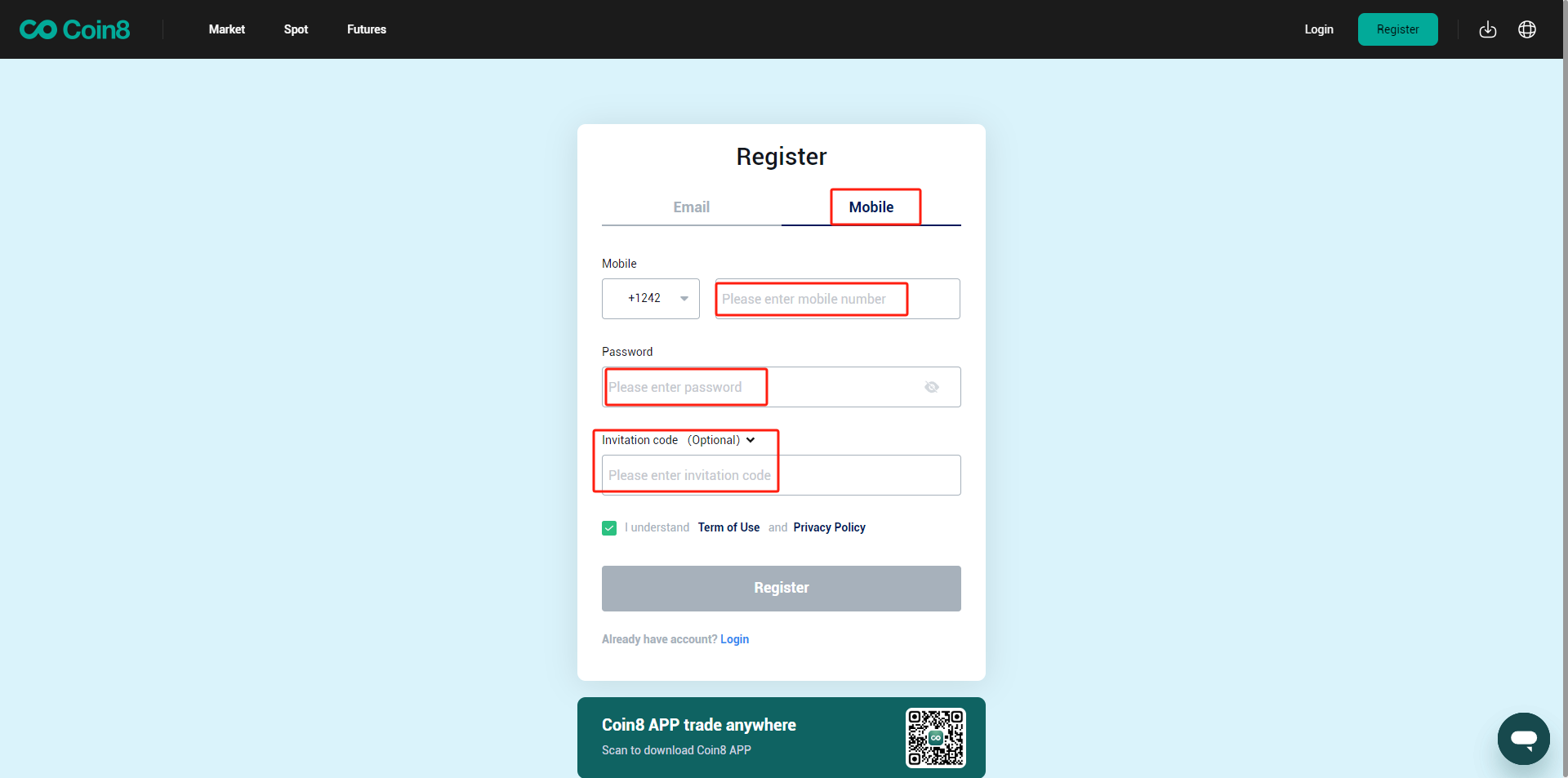
Task: Toggle password visibility eye icon
Action: pyautogui.click(x=931, y=387)
